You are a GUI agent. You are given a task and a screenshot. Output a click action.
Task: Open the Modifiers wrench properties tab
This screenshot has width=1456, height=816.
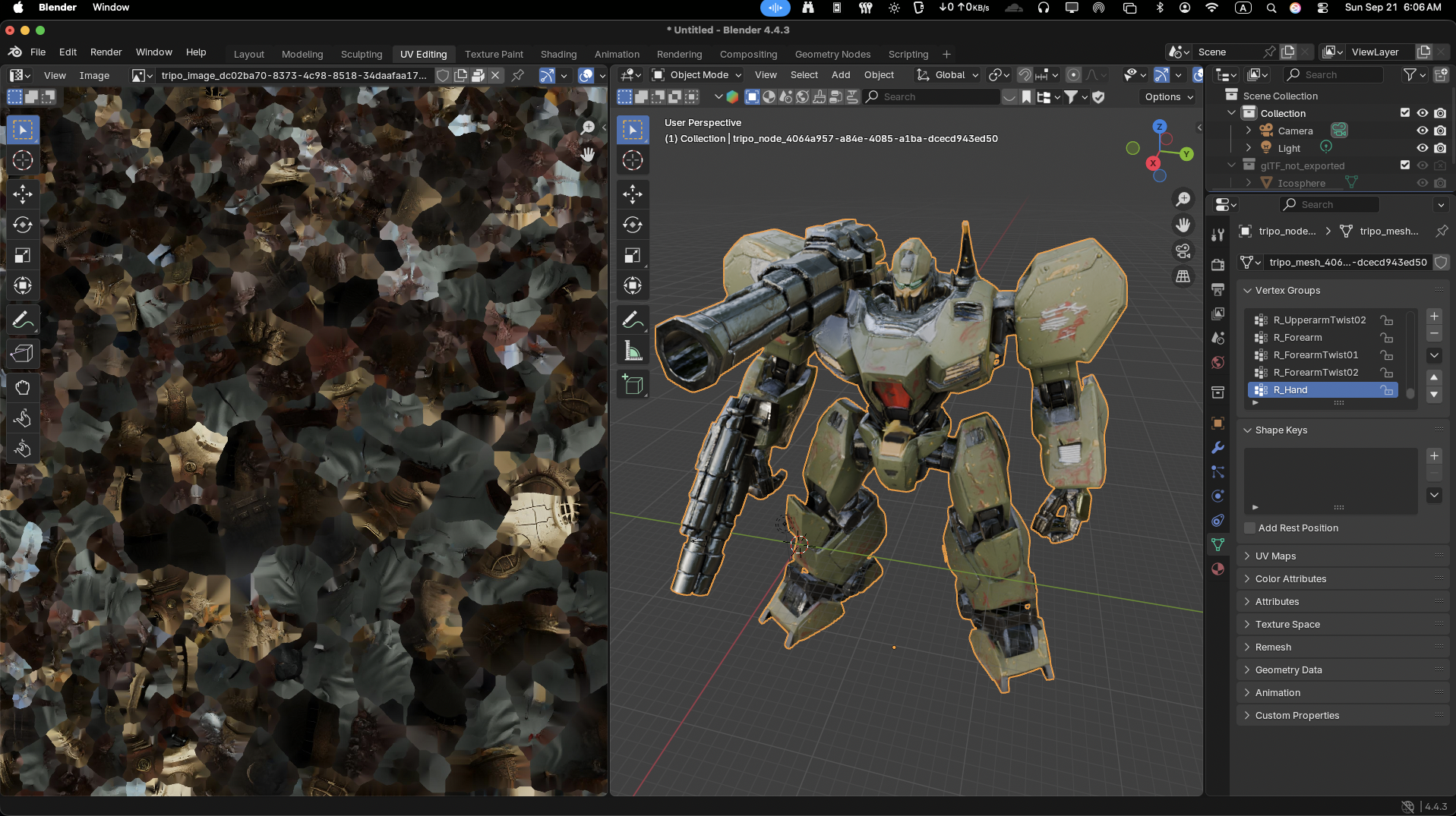[x=1218, y=447]
